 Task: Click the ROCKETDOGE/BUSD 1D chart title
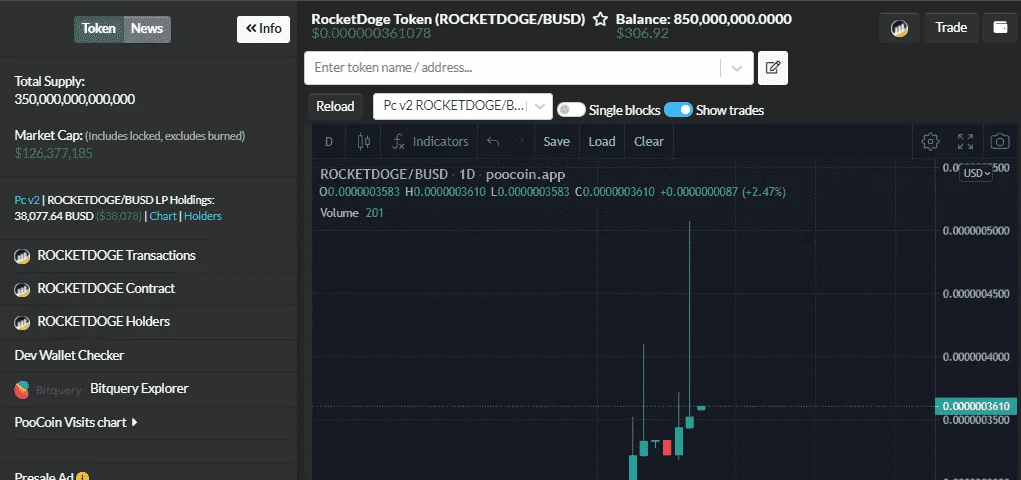coord(443,175)
